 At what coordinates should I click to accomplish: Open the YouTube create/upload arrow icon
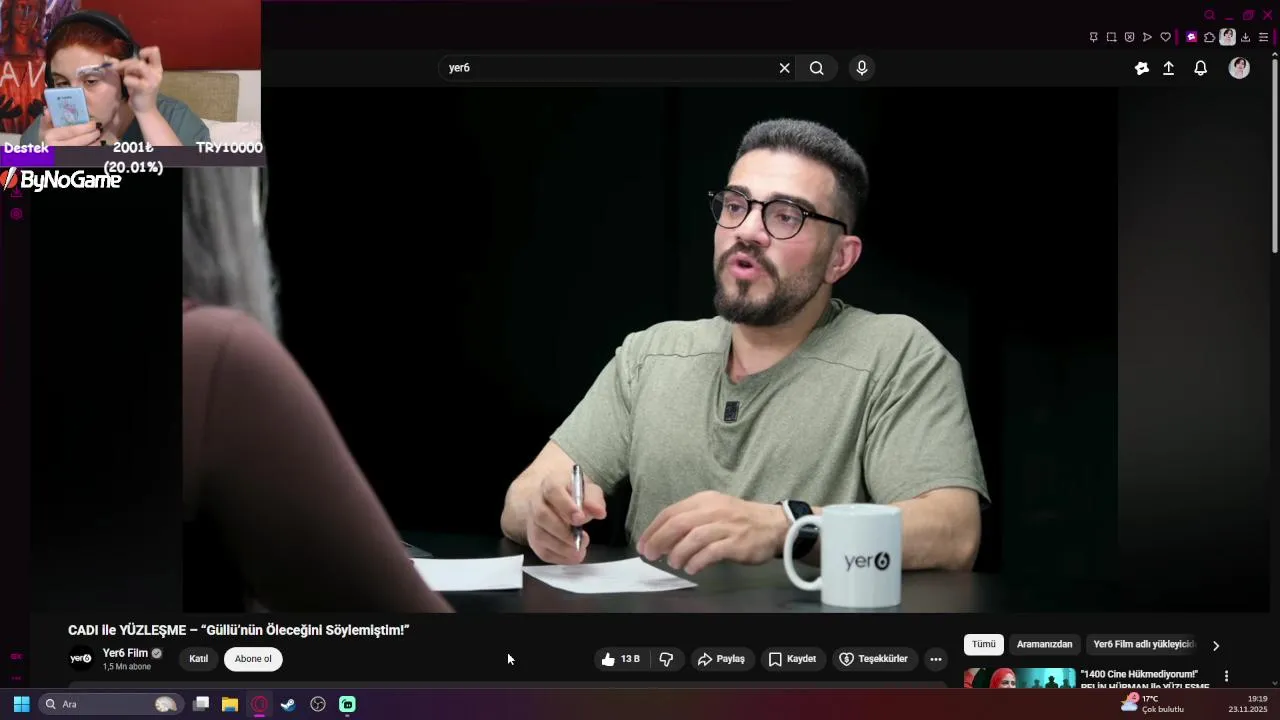pos(1168,68)
